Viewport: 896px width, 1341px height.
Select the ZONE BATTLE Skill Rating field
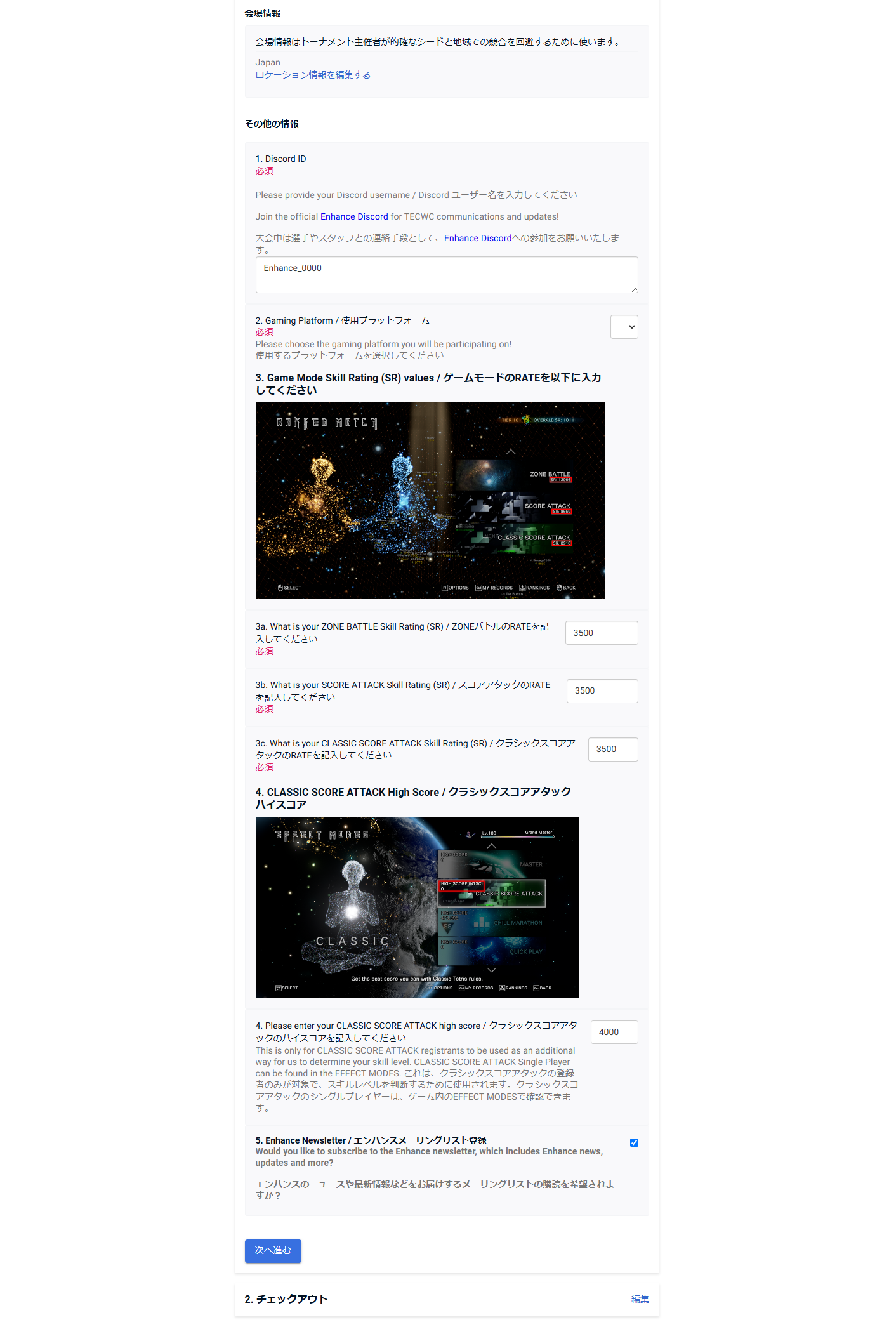pyautogui.click(x=601, y=633)
